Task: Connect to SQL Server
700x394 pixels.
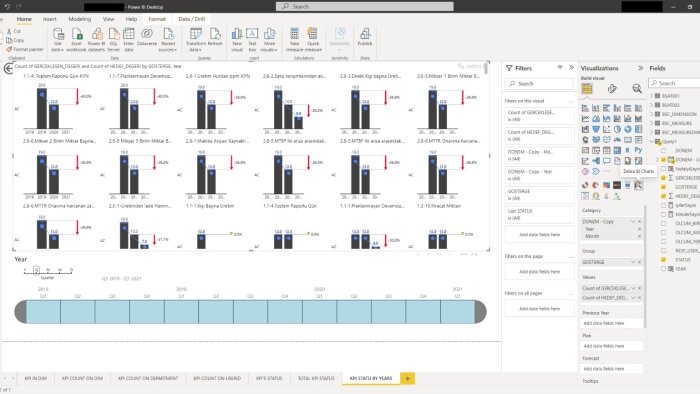Action: click(x=114, y=39)
